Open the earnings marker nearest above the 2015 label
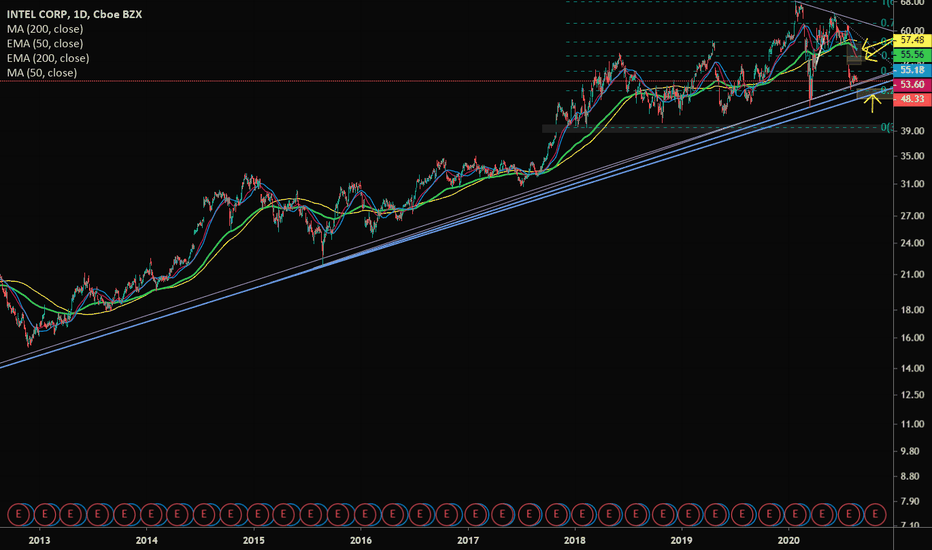The width and height of the screenshot is (932, 550). coord(258,514)
